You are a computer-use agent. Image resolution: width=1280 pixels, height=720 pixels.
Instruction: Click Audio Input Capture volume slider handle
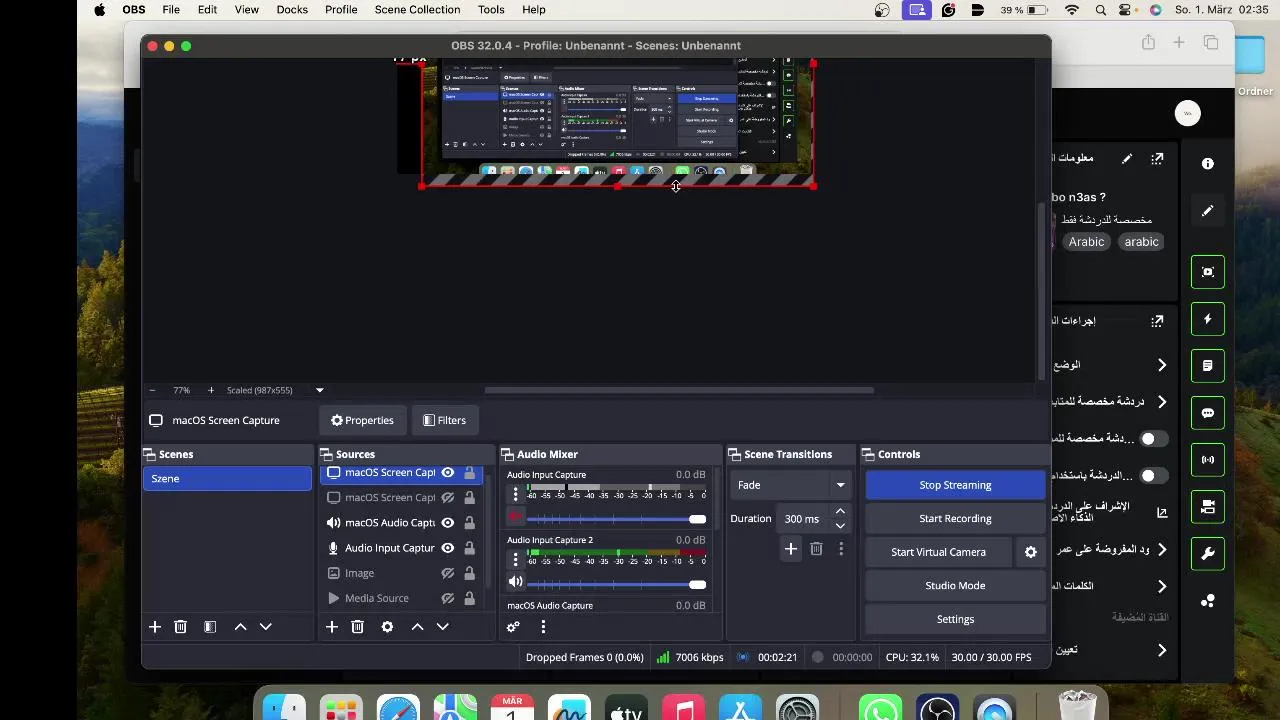click(697, 519)
